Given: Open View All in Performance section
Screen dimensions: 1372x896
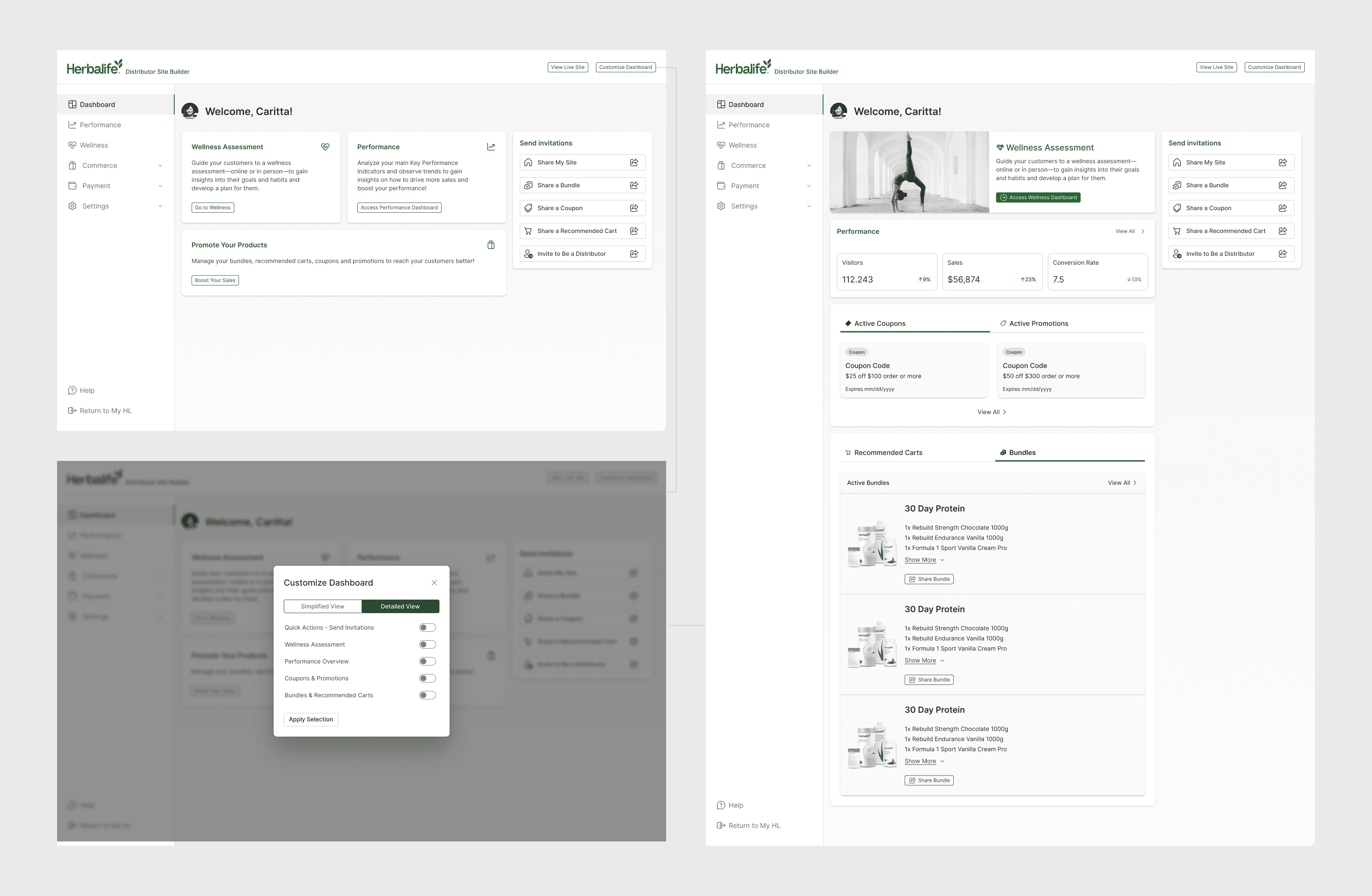Looking at the screenshot, I should [1130, 231].
